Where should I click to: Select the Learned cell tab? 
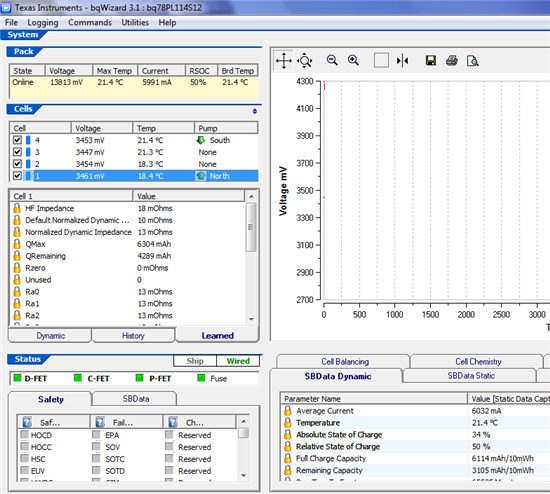pyautogui.click(x=217, y=335)
